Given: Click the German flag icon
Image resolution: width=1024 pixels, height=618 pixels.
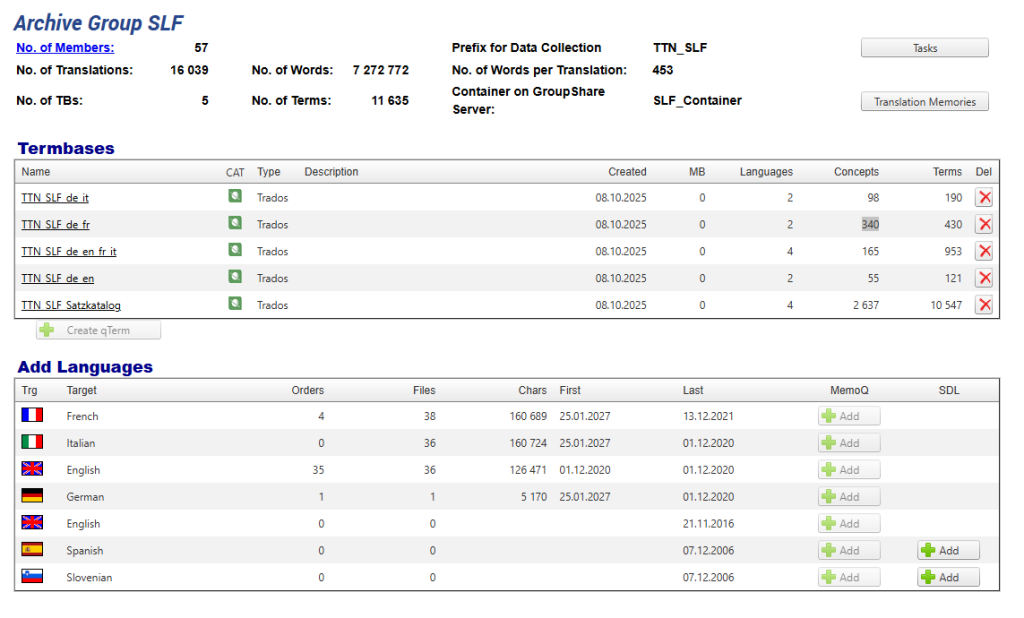Looking at the screenshot, I should pos(32,496).
